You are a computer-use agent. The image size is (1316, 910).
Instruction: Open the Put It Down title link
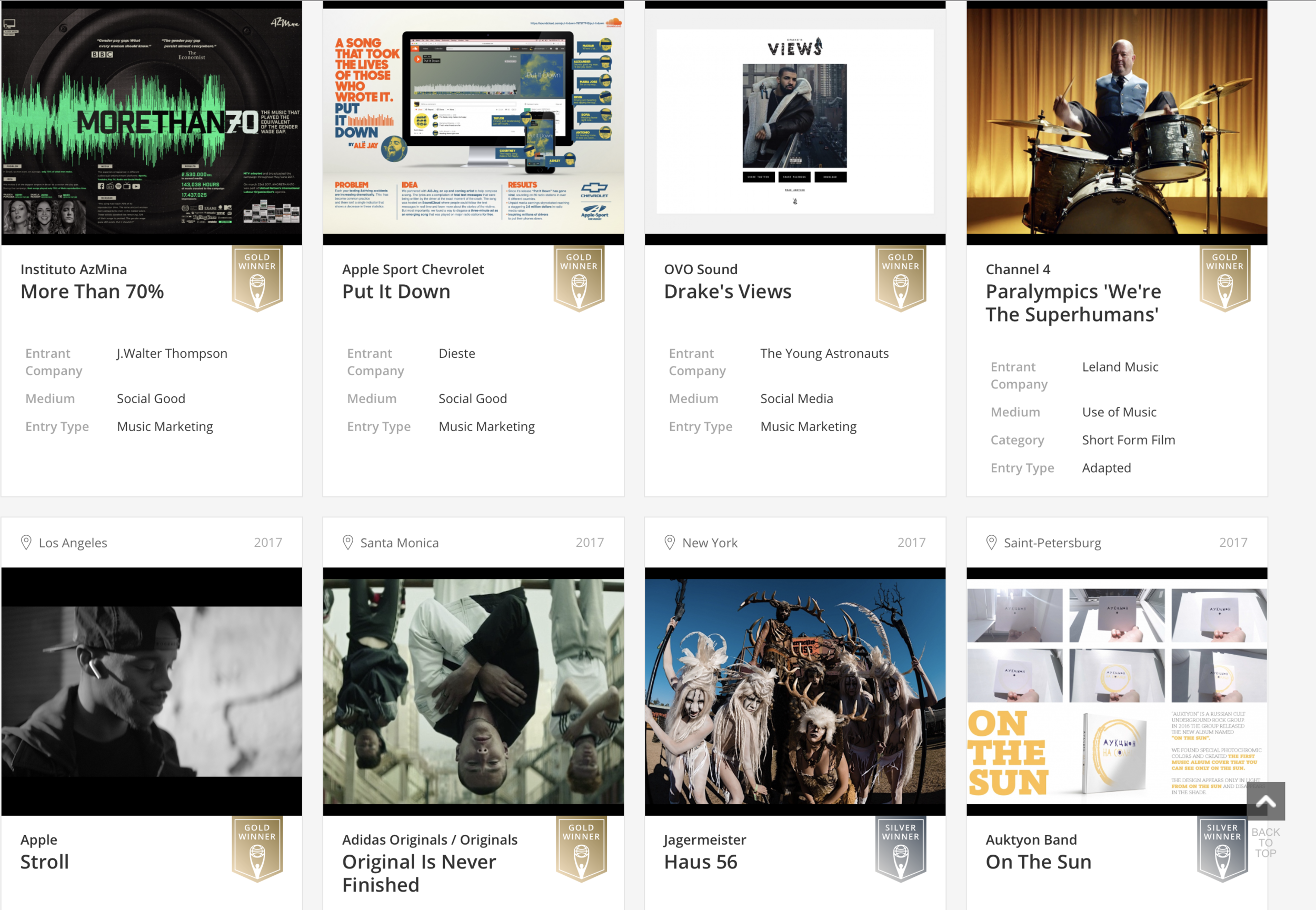pyautogui.click(x=396, y=292)
